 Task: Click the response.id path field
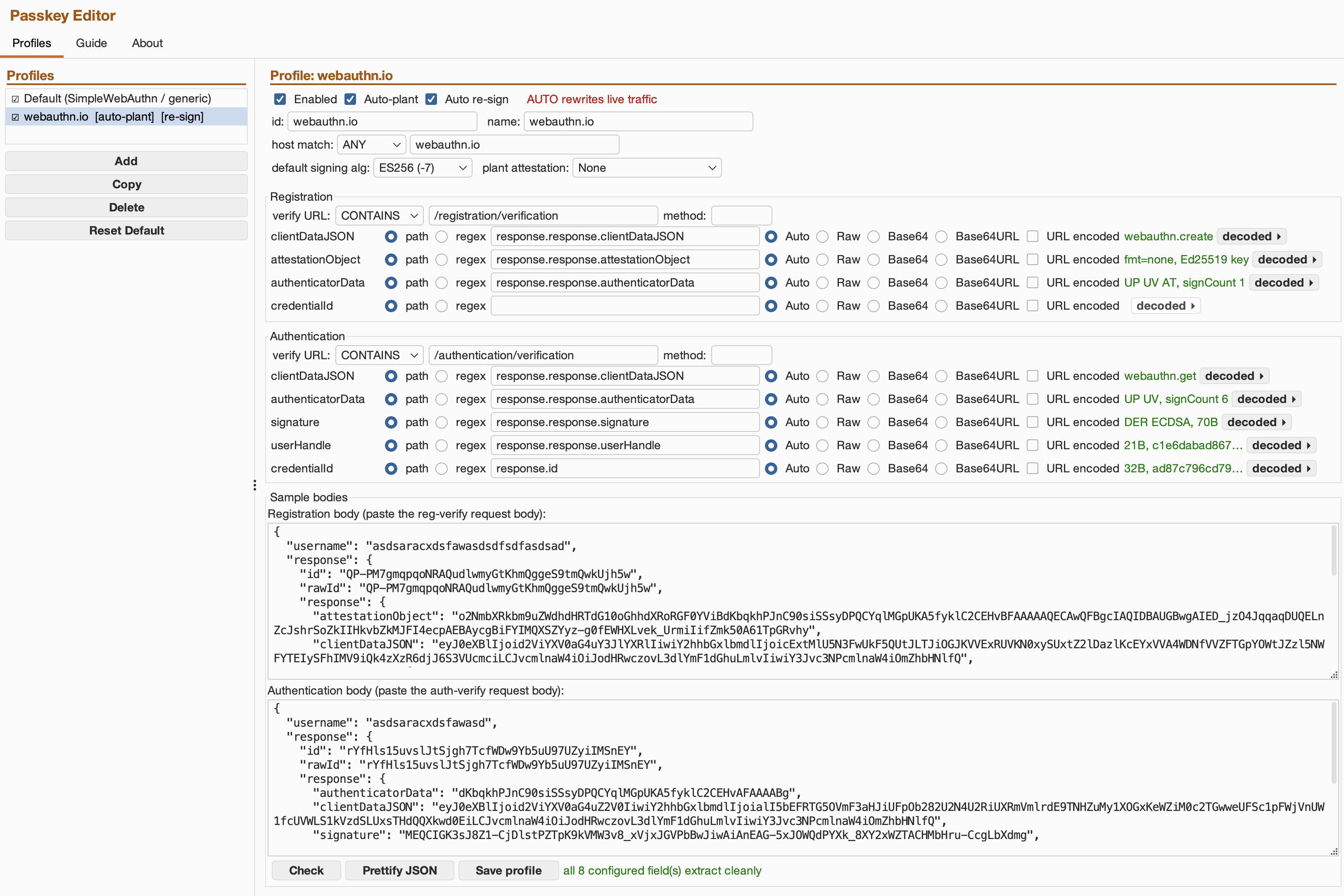pos(625,469)
